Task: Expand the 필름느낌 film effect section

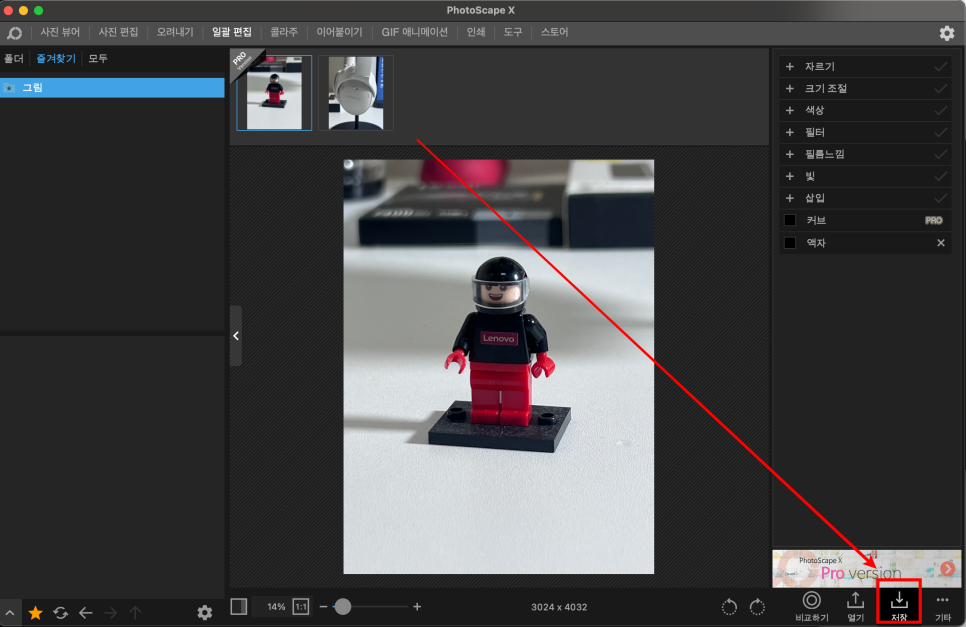Action: pyautogui.click(x=790, y=154)
